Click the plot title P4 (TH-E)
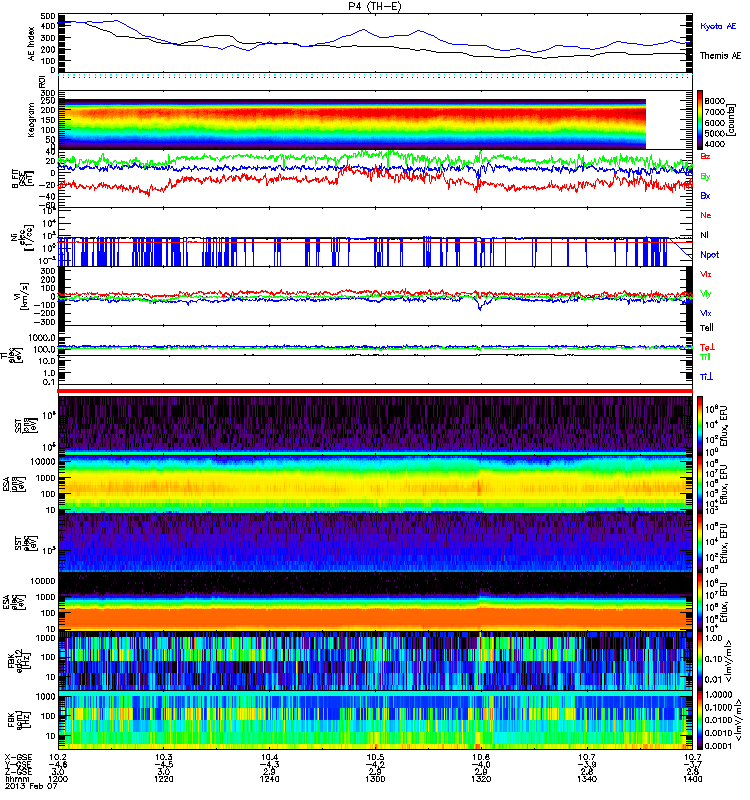Screen dimensions: 750x800 click(x=374, y=6)
